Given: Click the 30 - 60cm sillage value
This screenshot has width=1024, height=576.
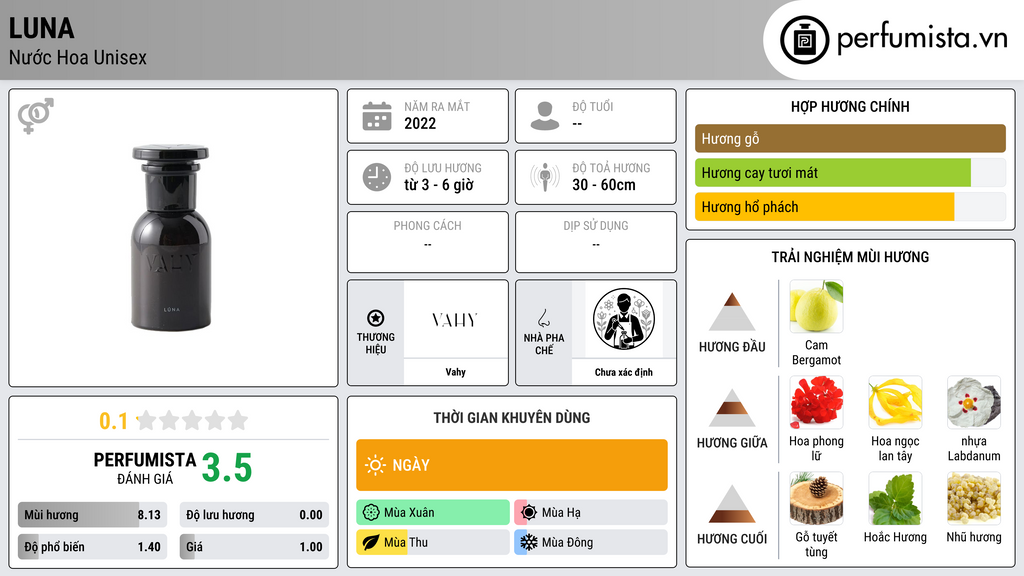Looking at the screenshot, I should coord(604,185).
